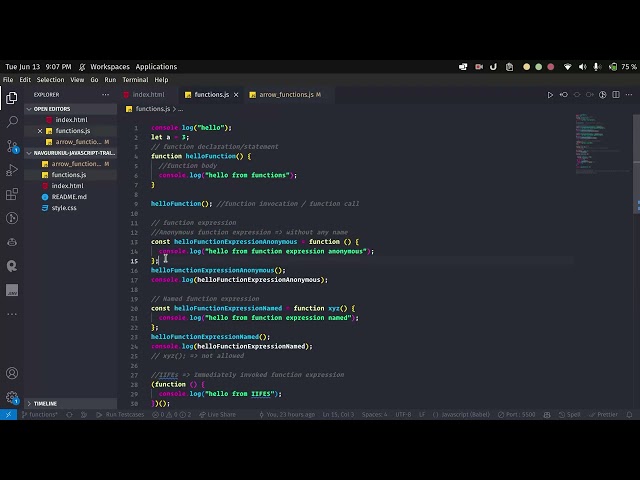The width and height of the screenshot is (640, 480).
Task: Open the Go menu
Action: [94, 80]
